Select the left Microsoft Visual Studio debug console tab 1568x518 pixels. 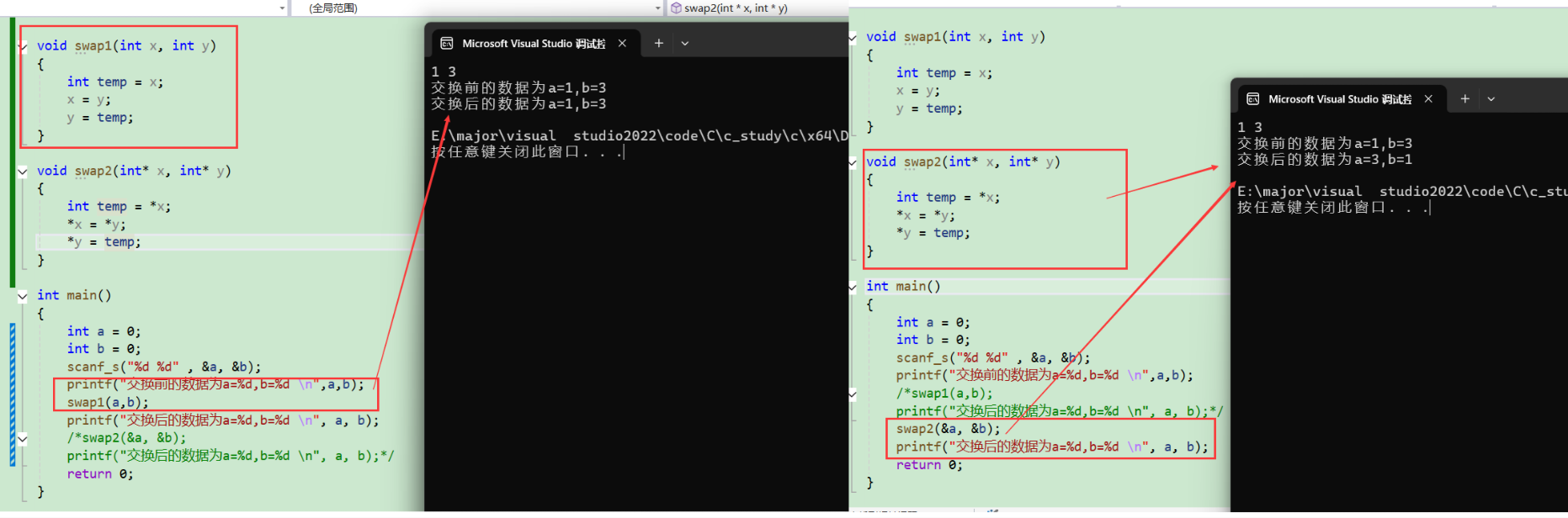pyautogui.click(x=535, y=43)
